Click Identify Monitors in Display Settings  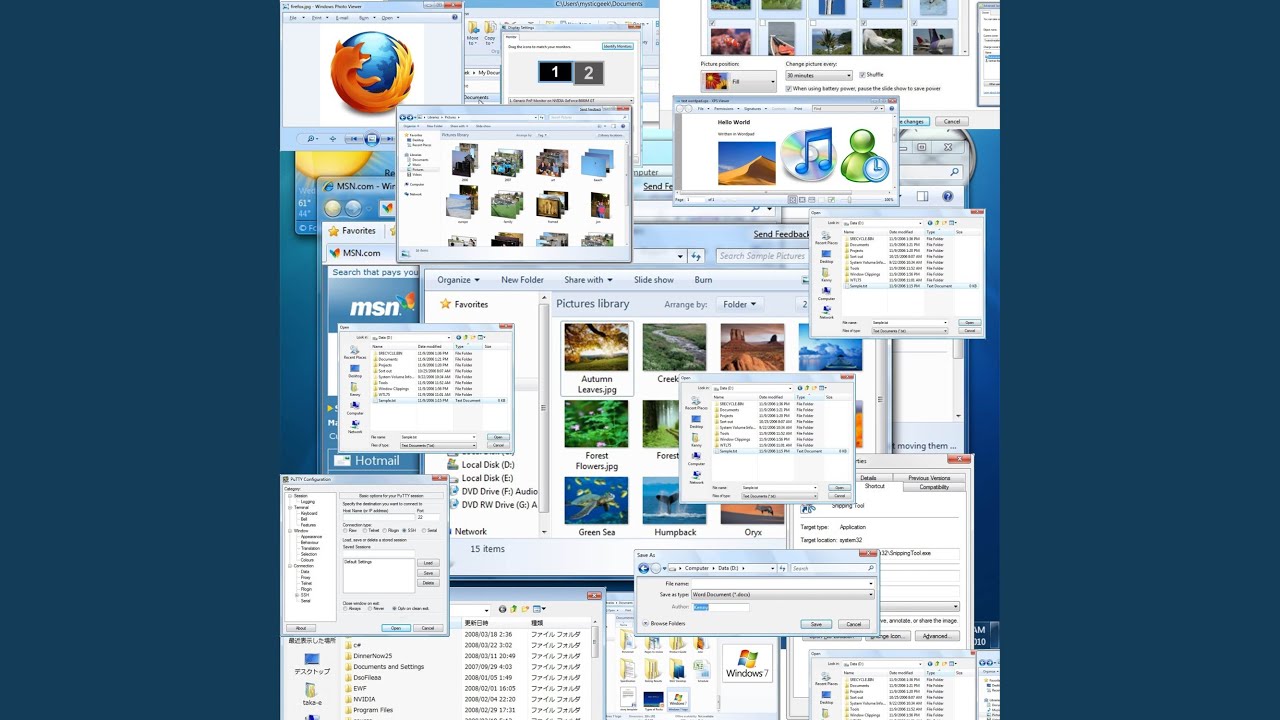pyautogui.click(x=617, y=46)
